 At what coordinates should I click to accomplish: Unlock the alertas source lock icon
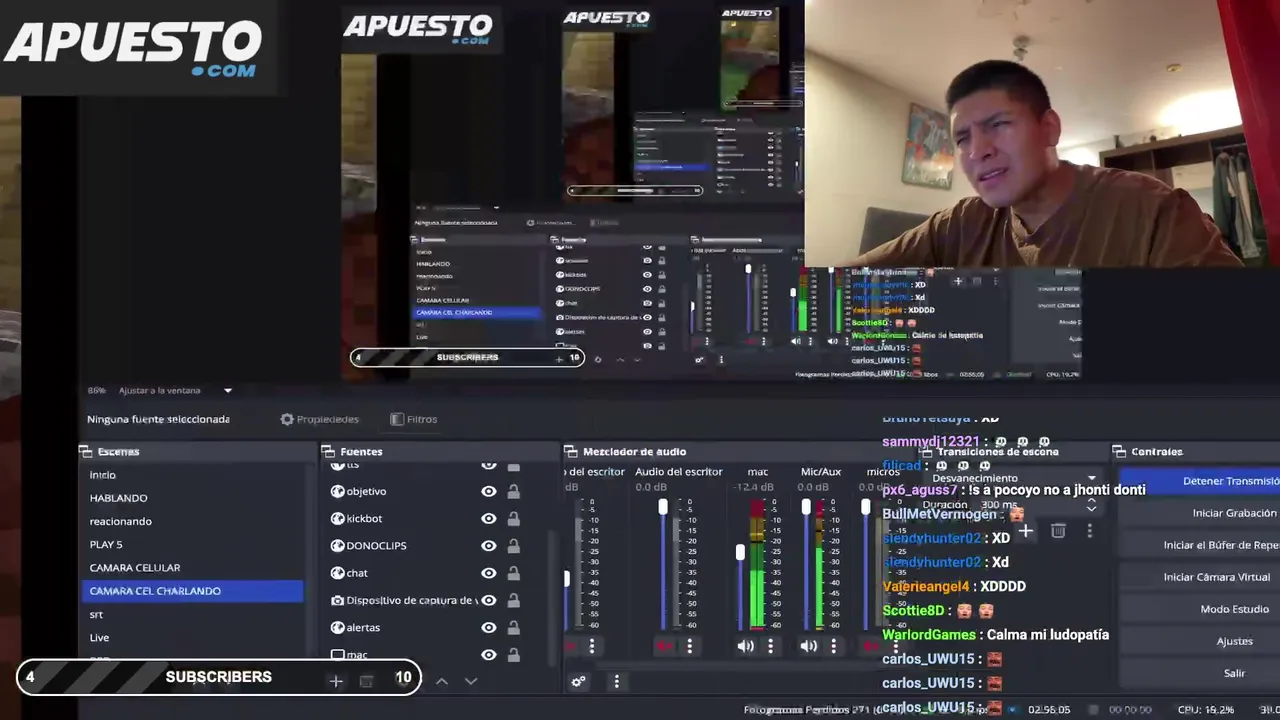513,627
